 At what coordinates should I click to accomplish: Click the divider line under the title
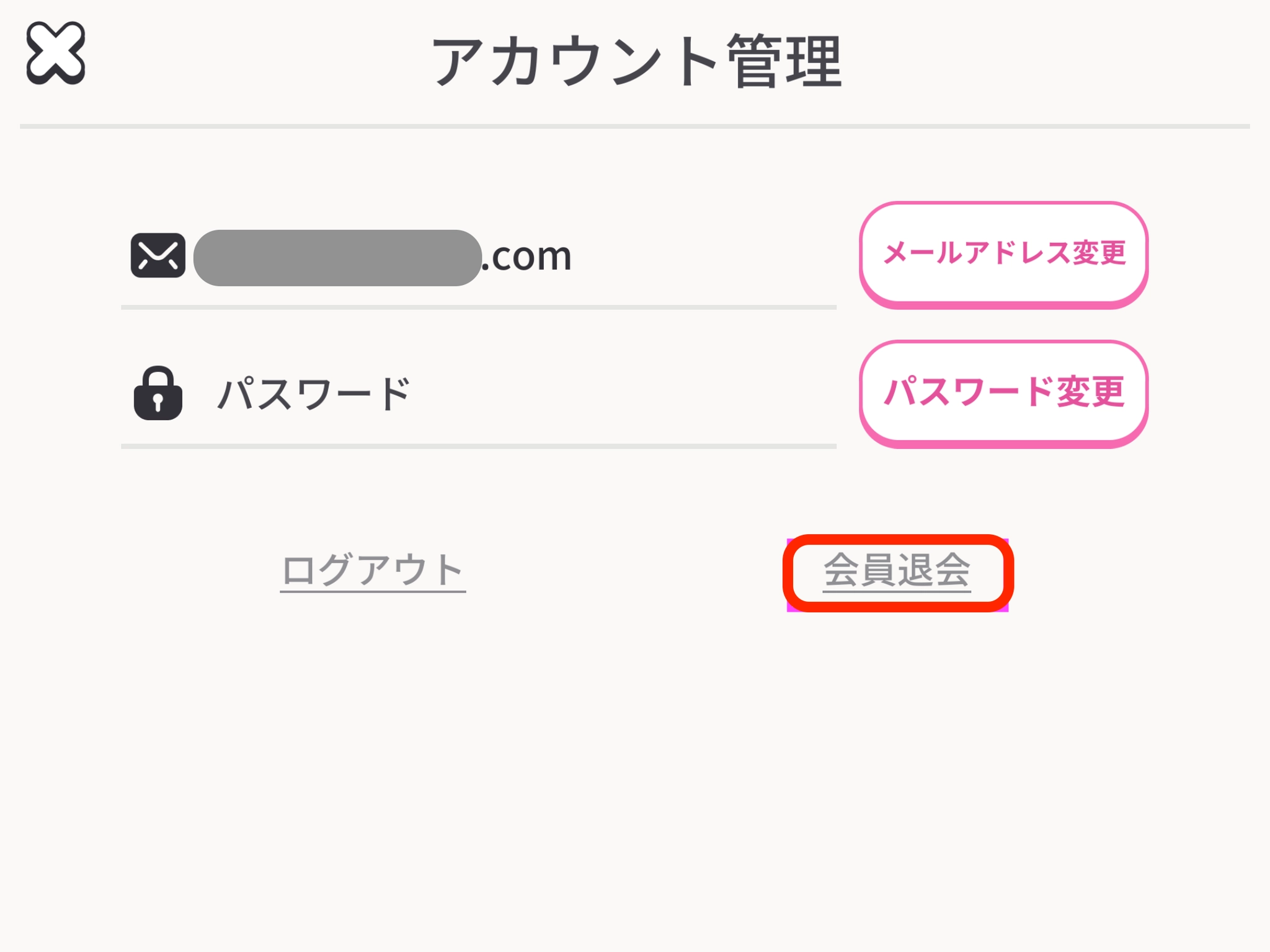pyautogui.click(x=635, y=126)
